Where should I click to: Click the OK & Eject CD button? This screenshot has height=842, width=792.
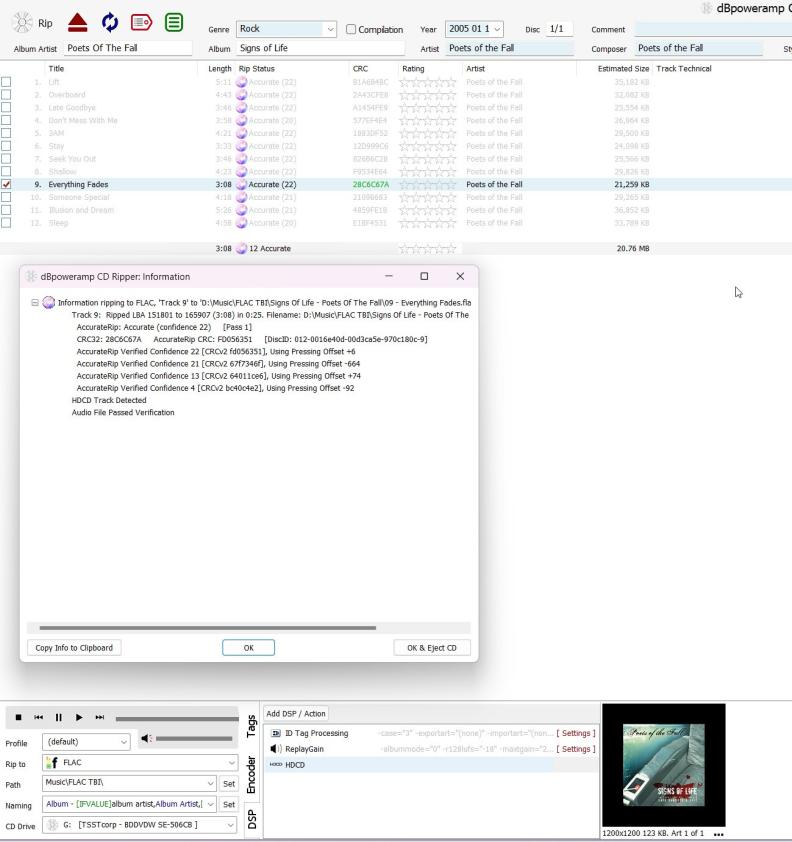(432, 648)
